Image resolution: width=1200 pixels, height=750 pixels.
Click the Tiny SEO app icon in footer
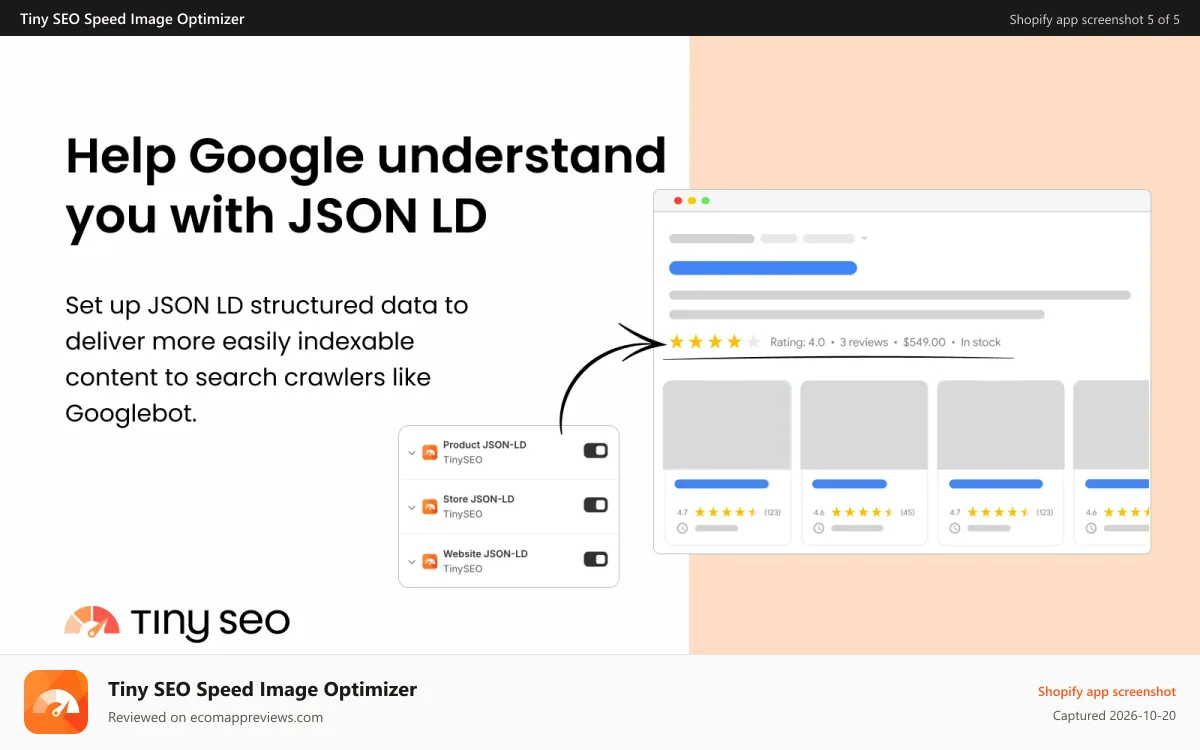pyautogui.click(x=56, y=702)
